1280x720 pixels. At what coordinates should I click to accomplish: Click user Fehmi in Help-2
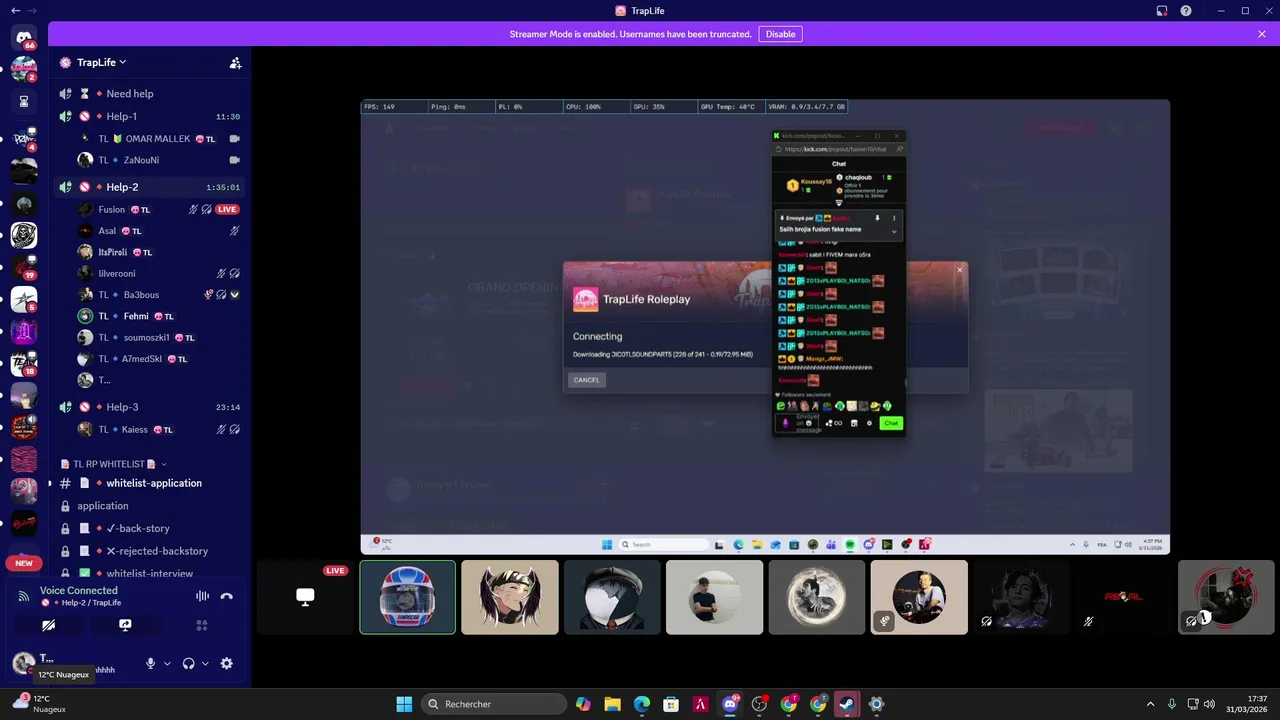point(160,316)
